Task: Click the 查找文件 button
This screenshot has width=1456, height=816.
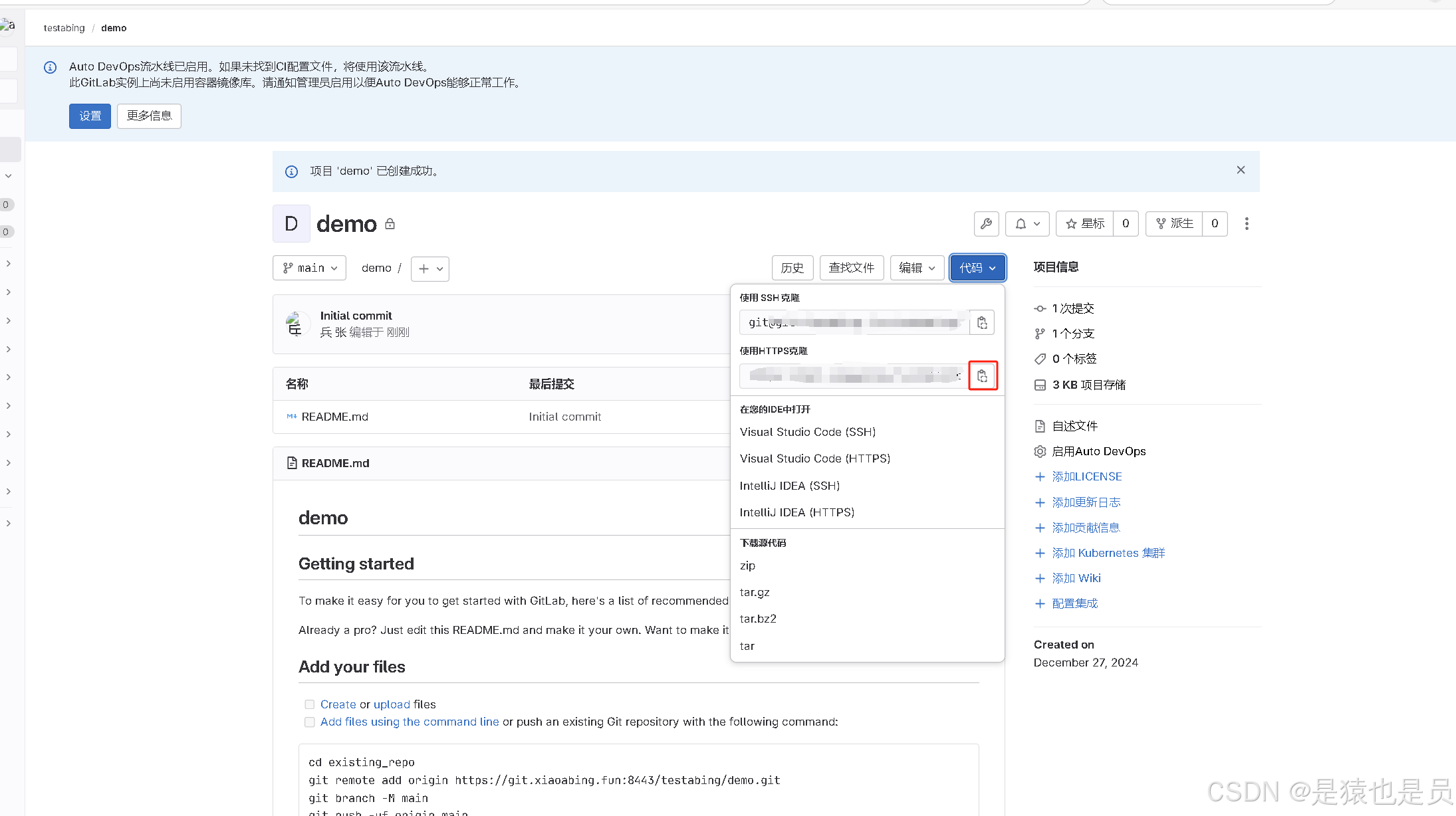Action: click(851, 268)
